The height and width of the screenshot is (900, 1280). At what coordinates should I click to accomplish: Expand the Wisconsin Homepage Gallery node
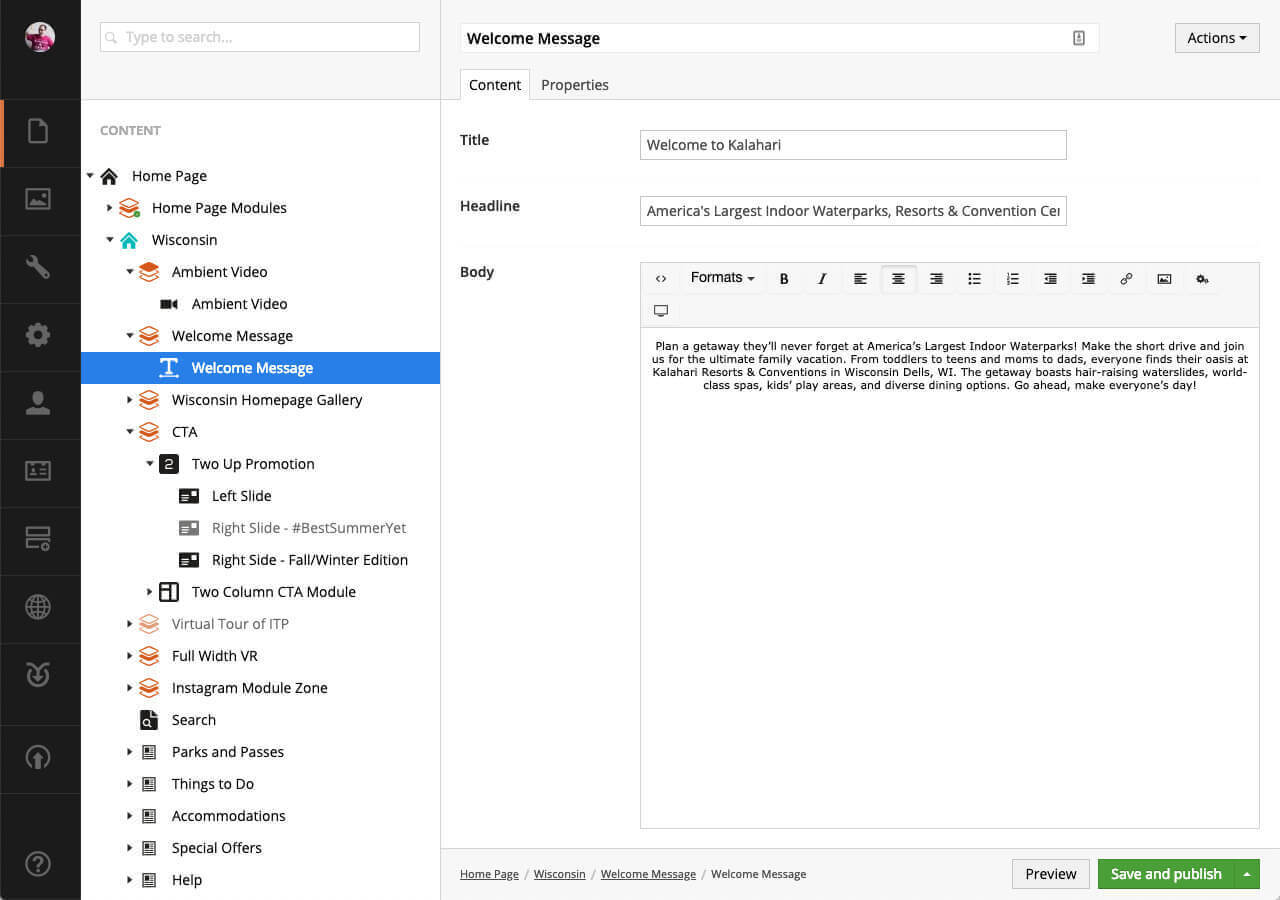(x=130, y=400)
